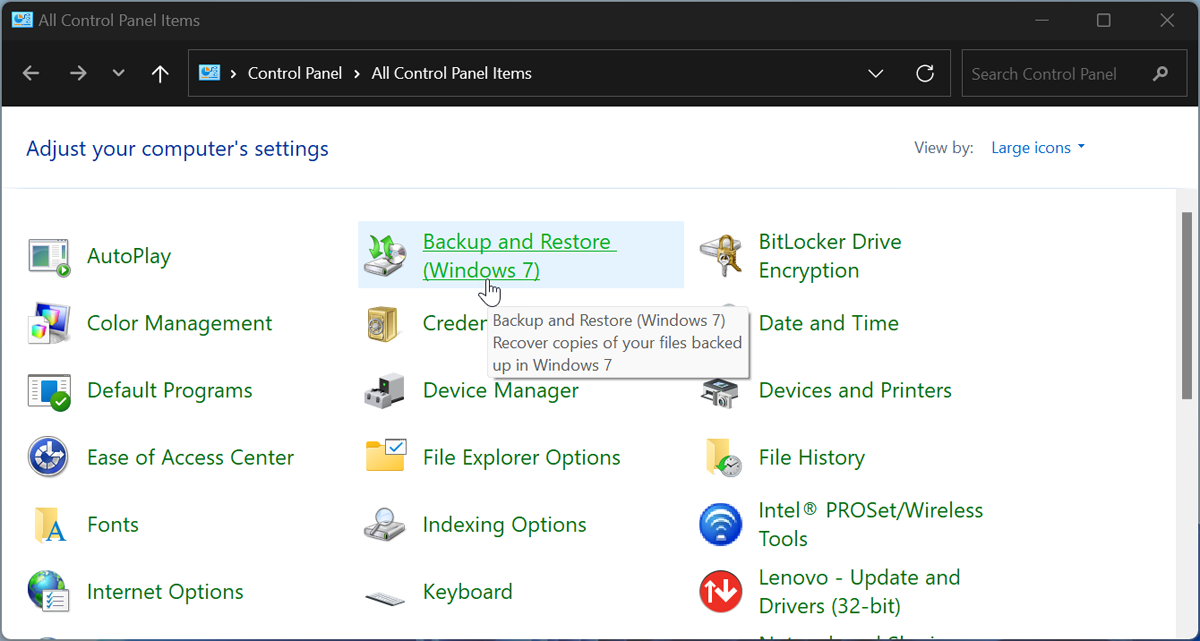Open Color Management using its icon
Viewport: 1200px width, 641px height.
point(48,323)
